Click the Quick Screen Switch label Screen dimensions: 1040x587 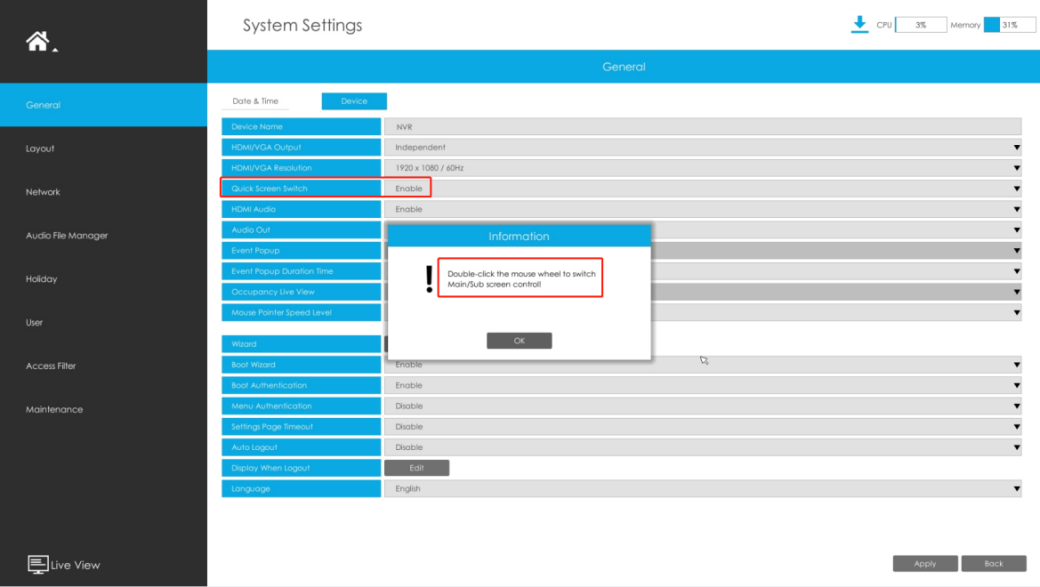click(301, 188)
